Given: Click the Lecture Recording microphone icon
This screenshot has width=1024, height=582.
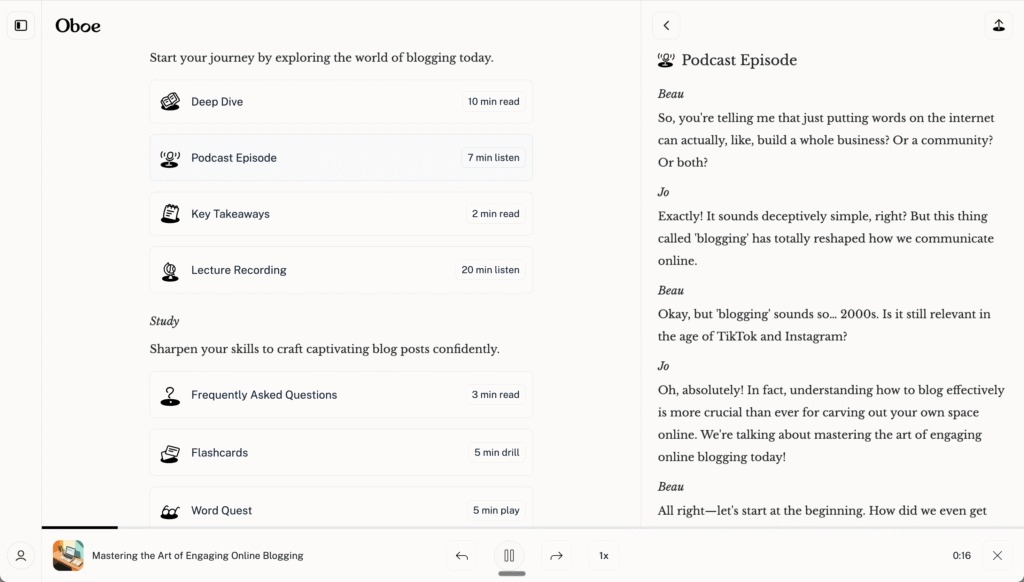Looking at the screenshot, I should coord(170,270).
